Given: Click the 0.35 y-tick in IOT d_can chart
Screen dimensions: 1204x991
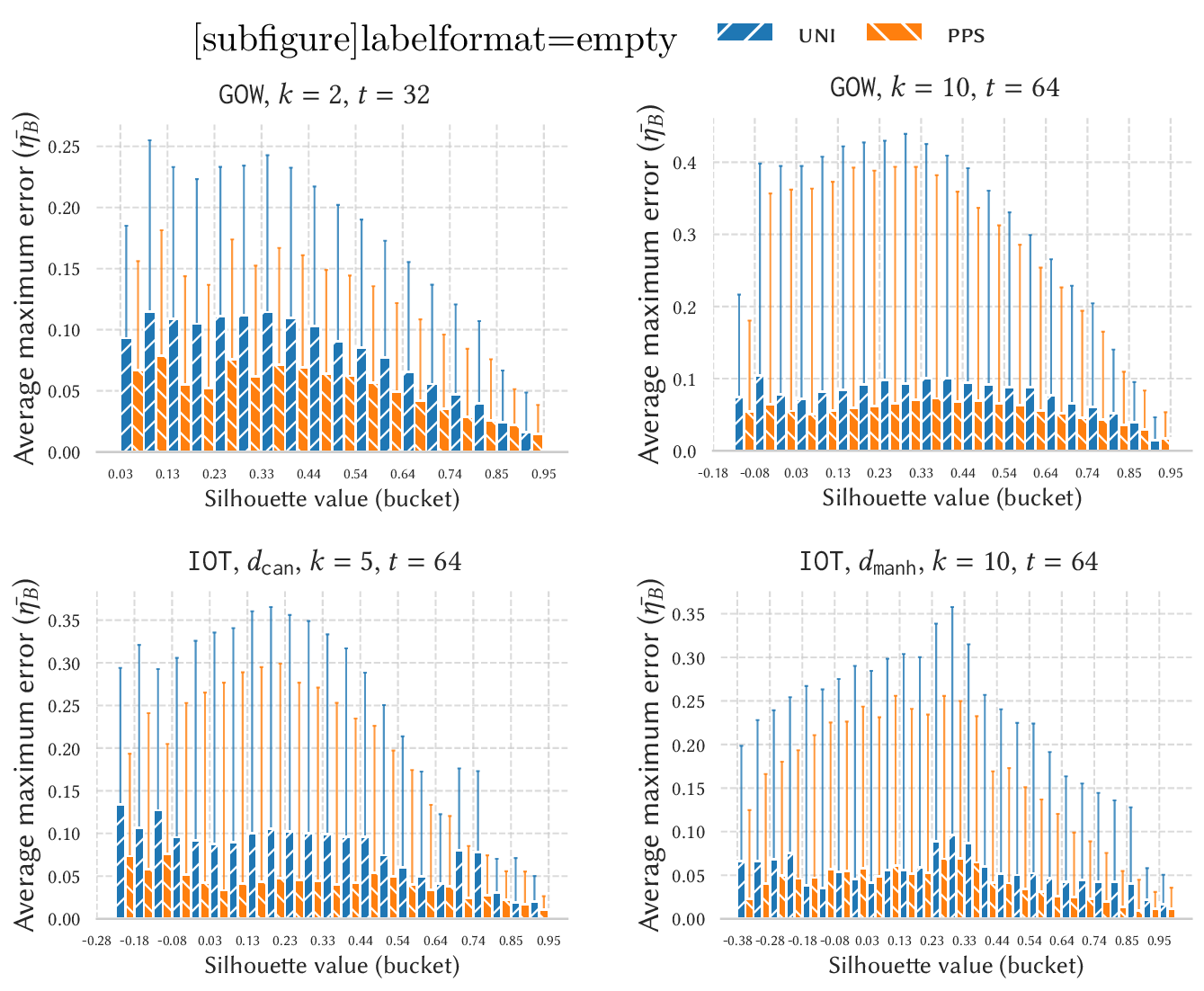Looking at the screenshot, I should pyautogui.click(x=66, y=621).
